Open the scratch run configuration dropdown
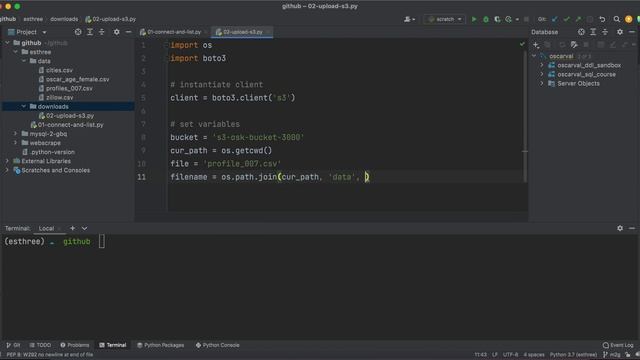The image size is (640, 360). tap(445, 19)
